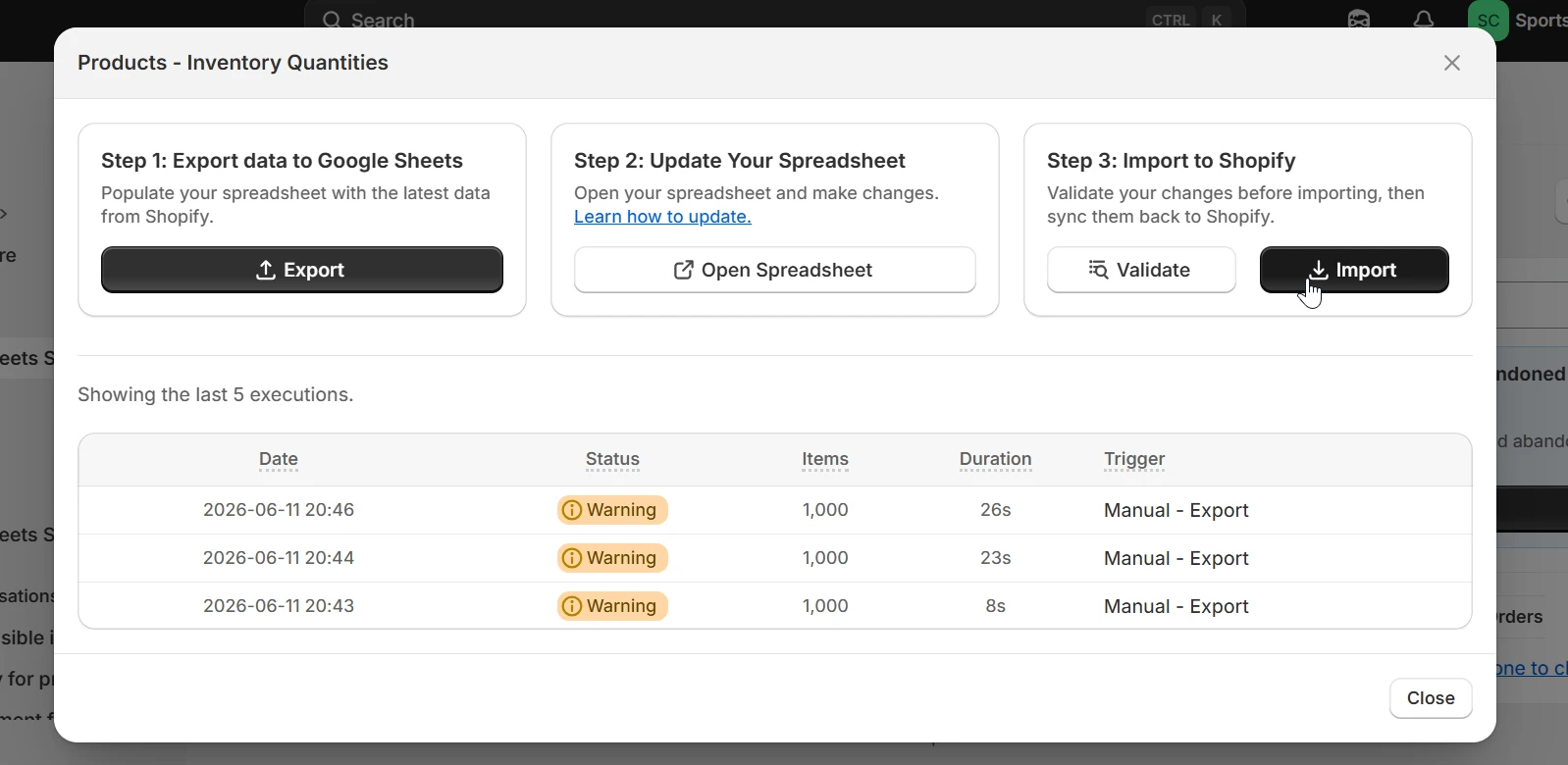Click the Duration column header
This screenshot has width=1568, height=765.
click(x=996, y=460)
